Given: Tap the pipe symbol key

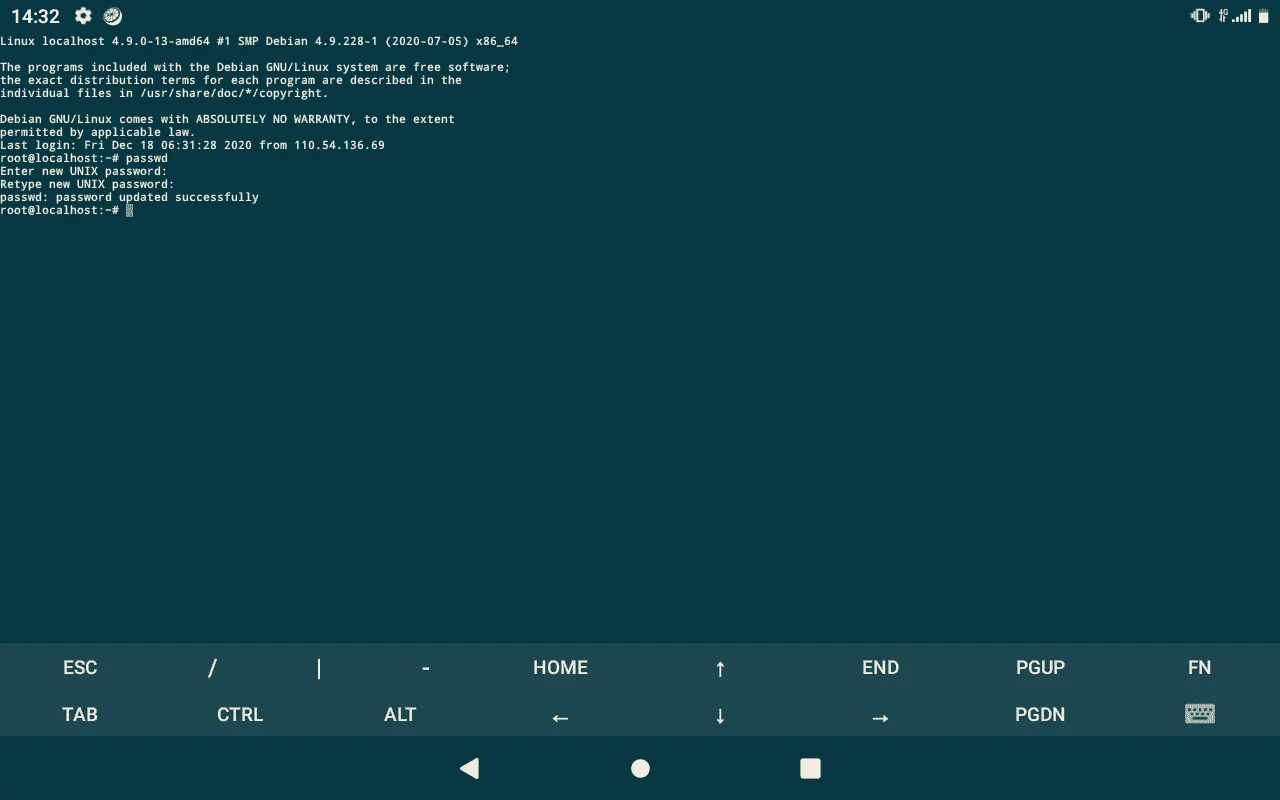Looking at the screenshot, I should tap(319, 667).
